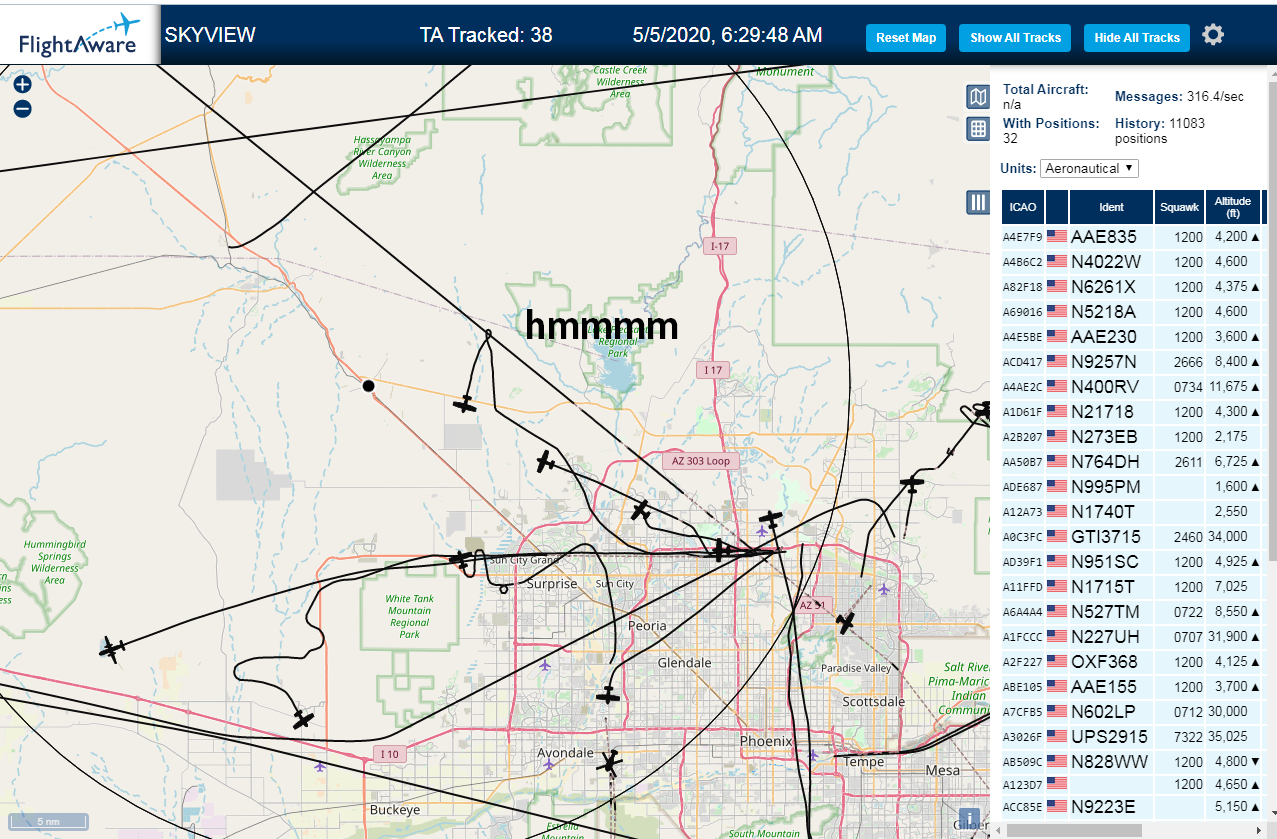Click Hide All Tracks button
The height and width of the screenshot is (839, 1277).
(1137, 38)
